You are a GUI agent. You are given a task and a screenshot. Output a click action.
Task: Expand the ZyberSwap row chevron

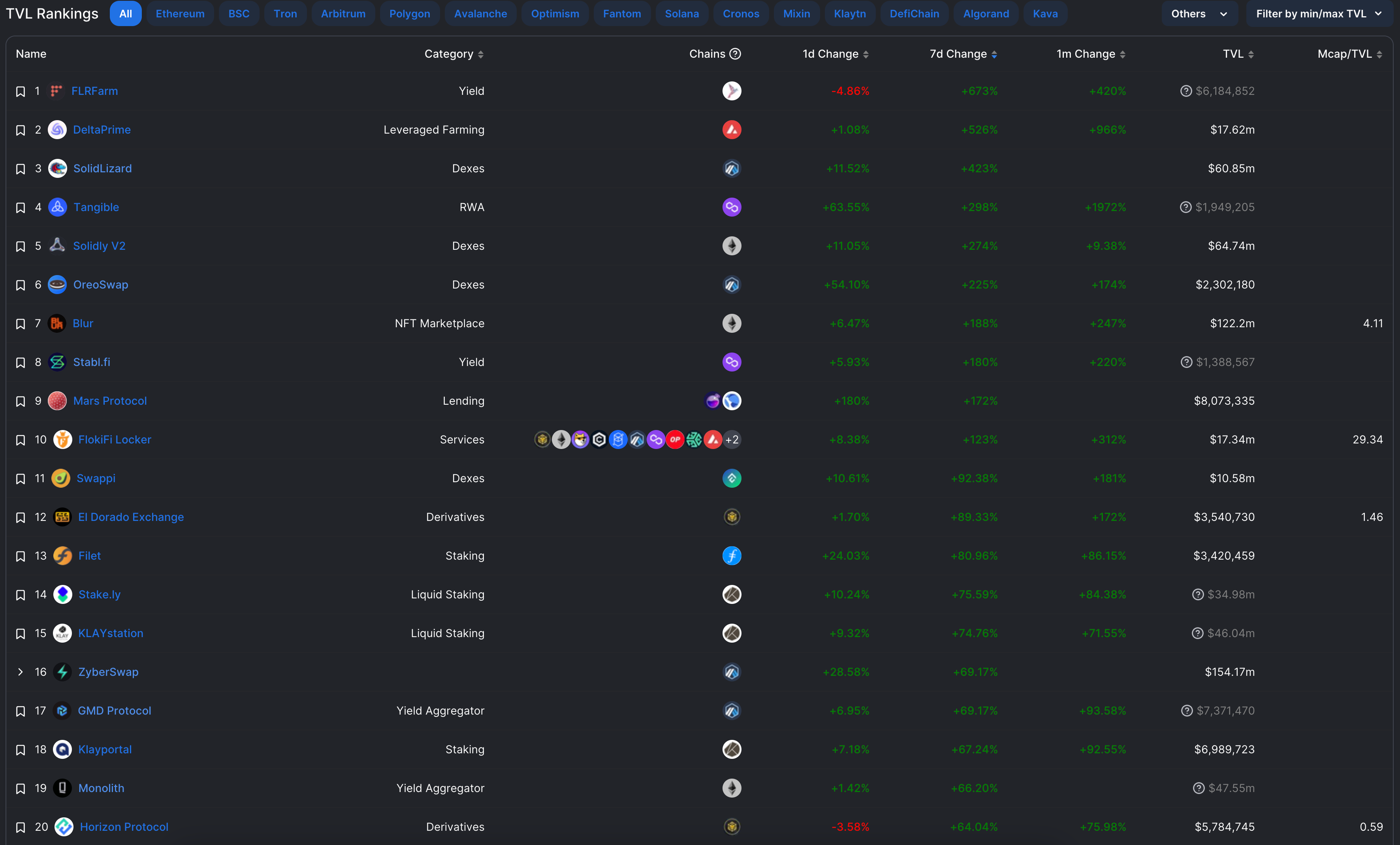[x=21, y=672]
